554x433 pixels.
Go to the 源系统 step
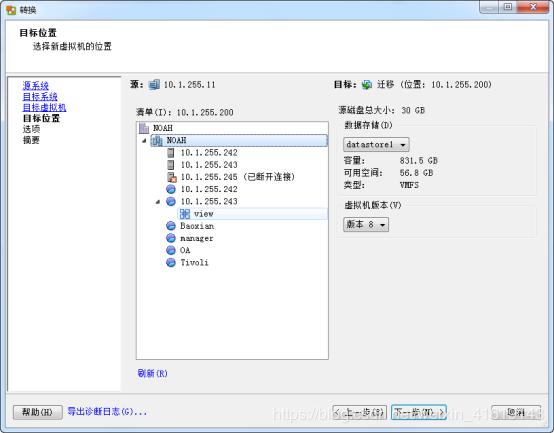coord(35,85)
